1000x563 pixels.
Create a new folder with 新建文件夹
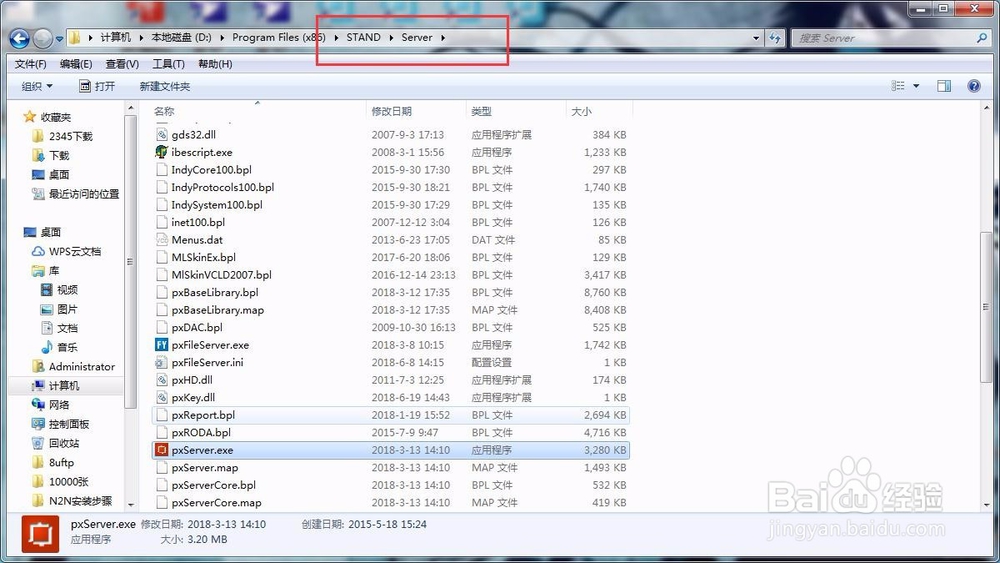tap(165, 86)
